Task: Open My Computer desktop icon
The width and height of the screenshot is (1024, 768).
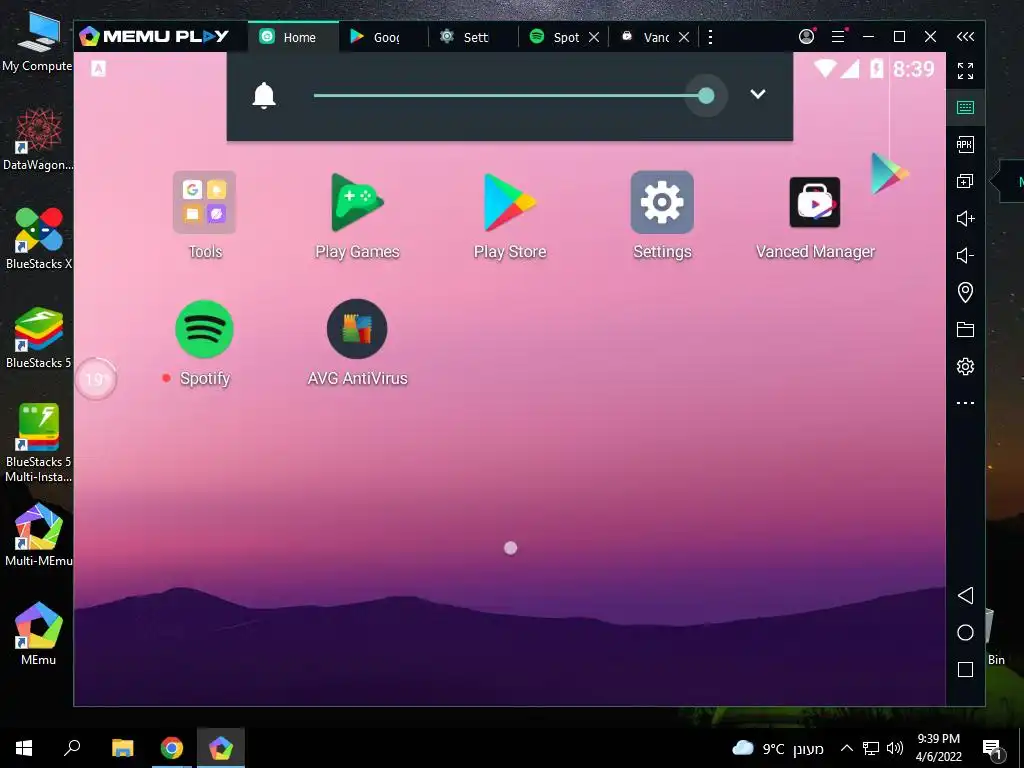Action: 38,40
